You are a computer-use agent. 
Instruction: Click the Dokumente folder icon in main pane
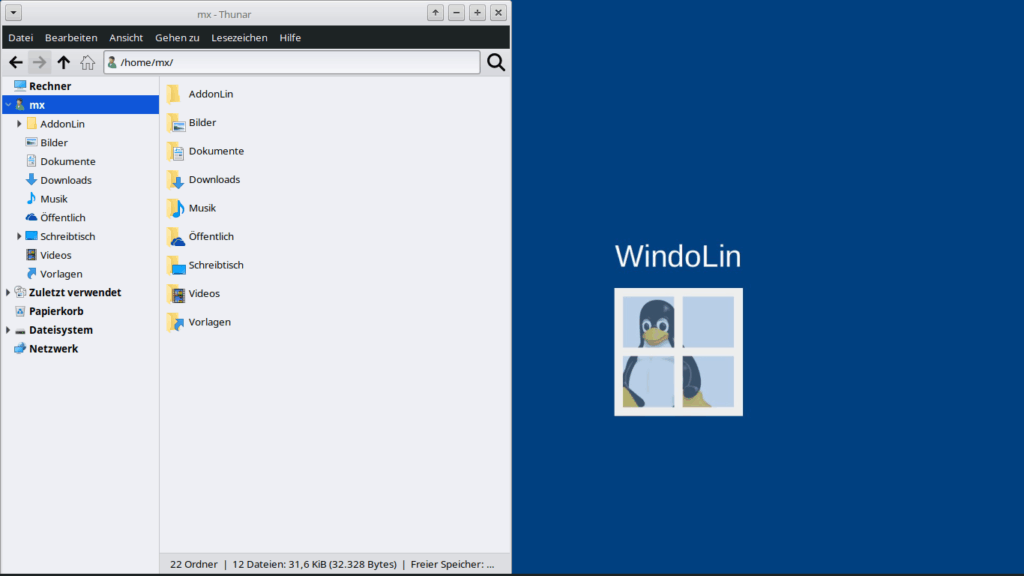tap(175, 151)
